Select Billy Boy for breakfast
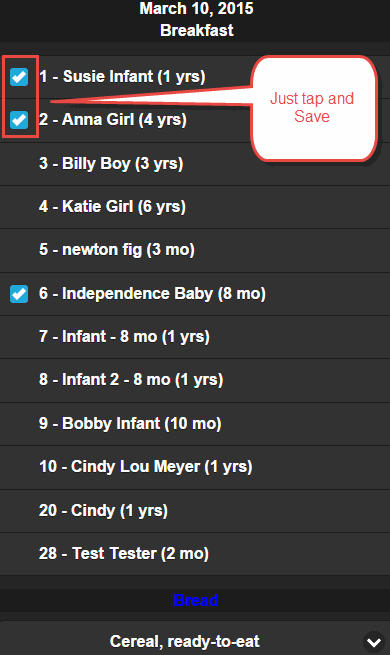The width and height of the screenshot is (390, 655). 195,164
